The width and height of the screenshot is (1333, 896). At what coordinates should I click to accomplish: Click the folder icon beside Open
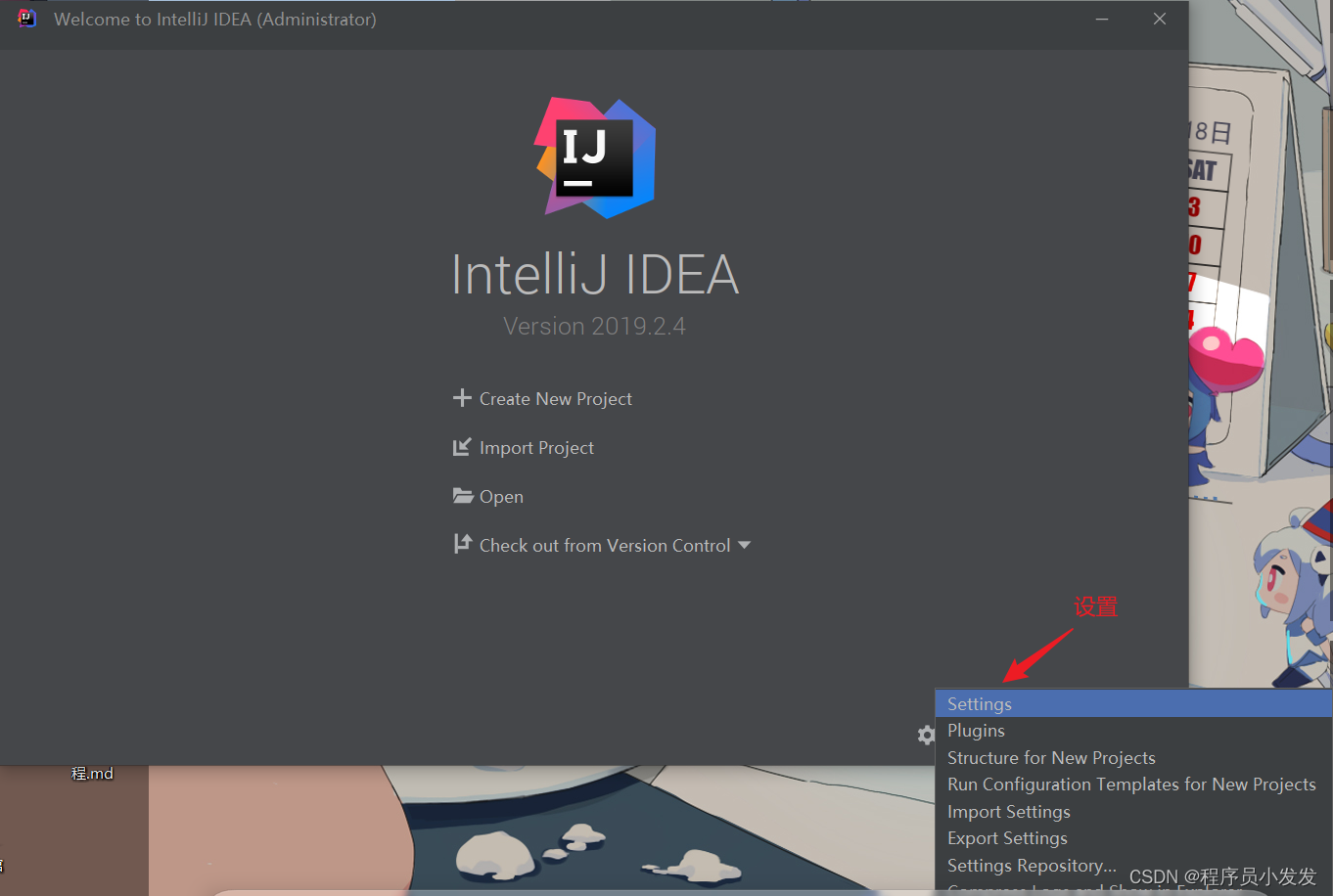(x=463, y=496)
